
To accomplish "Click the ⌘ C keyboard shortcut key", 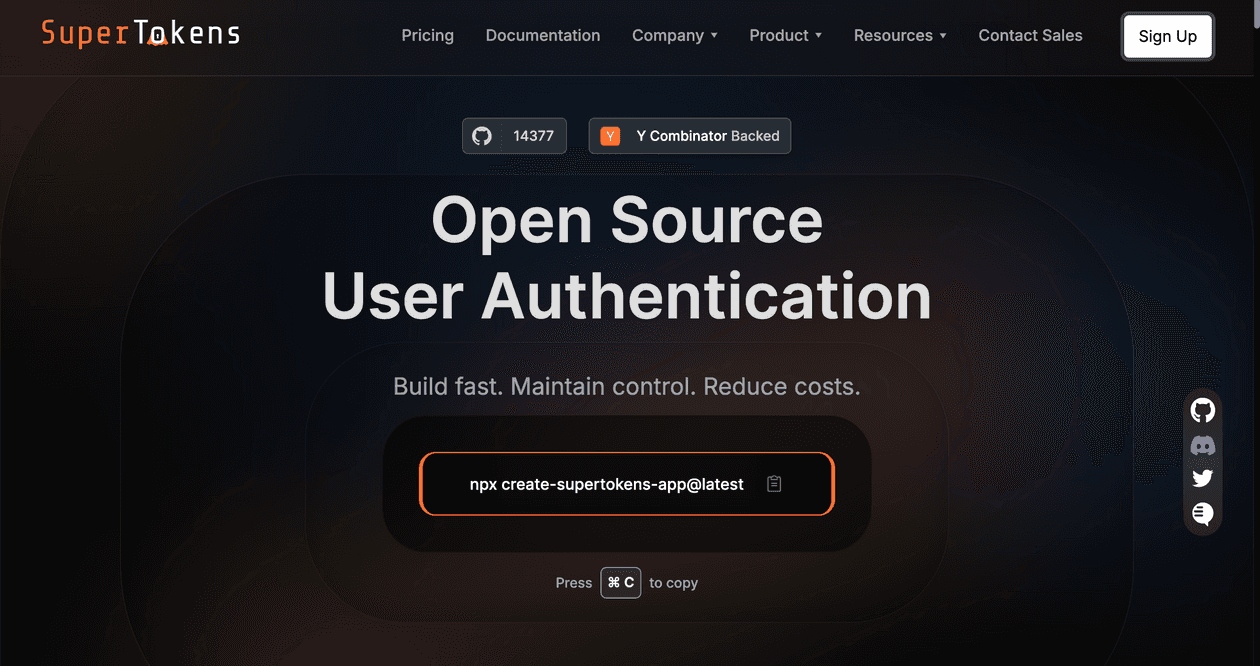I will pos(620,583).
